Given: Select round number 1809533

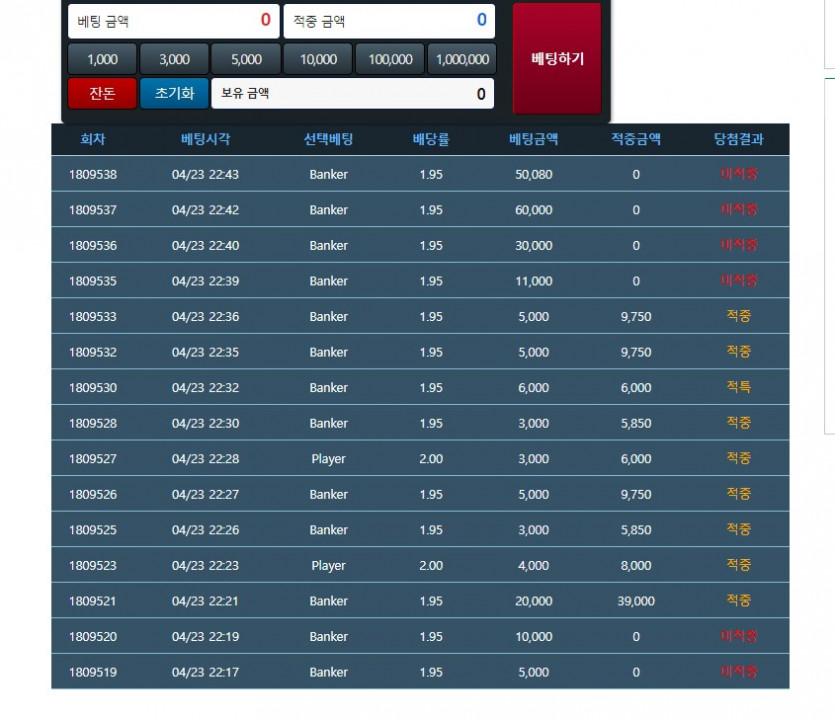Looking at the screenshot, I should [x=93, y=317].
